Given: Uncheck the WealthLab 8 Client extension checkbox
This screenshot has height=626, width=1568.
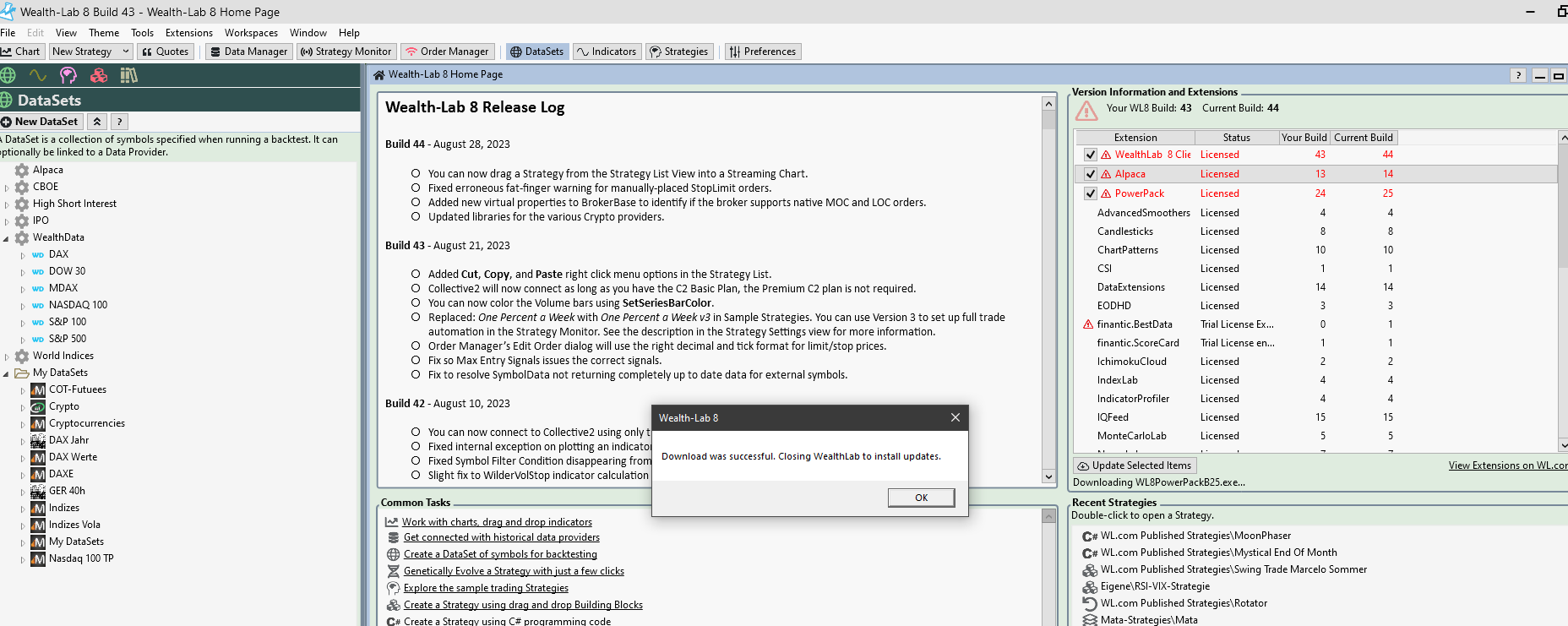Looking at the screenshot, I should coord(1091,155).
